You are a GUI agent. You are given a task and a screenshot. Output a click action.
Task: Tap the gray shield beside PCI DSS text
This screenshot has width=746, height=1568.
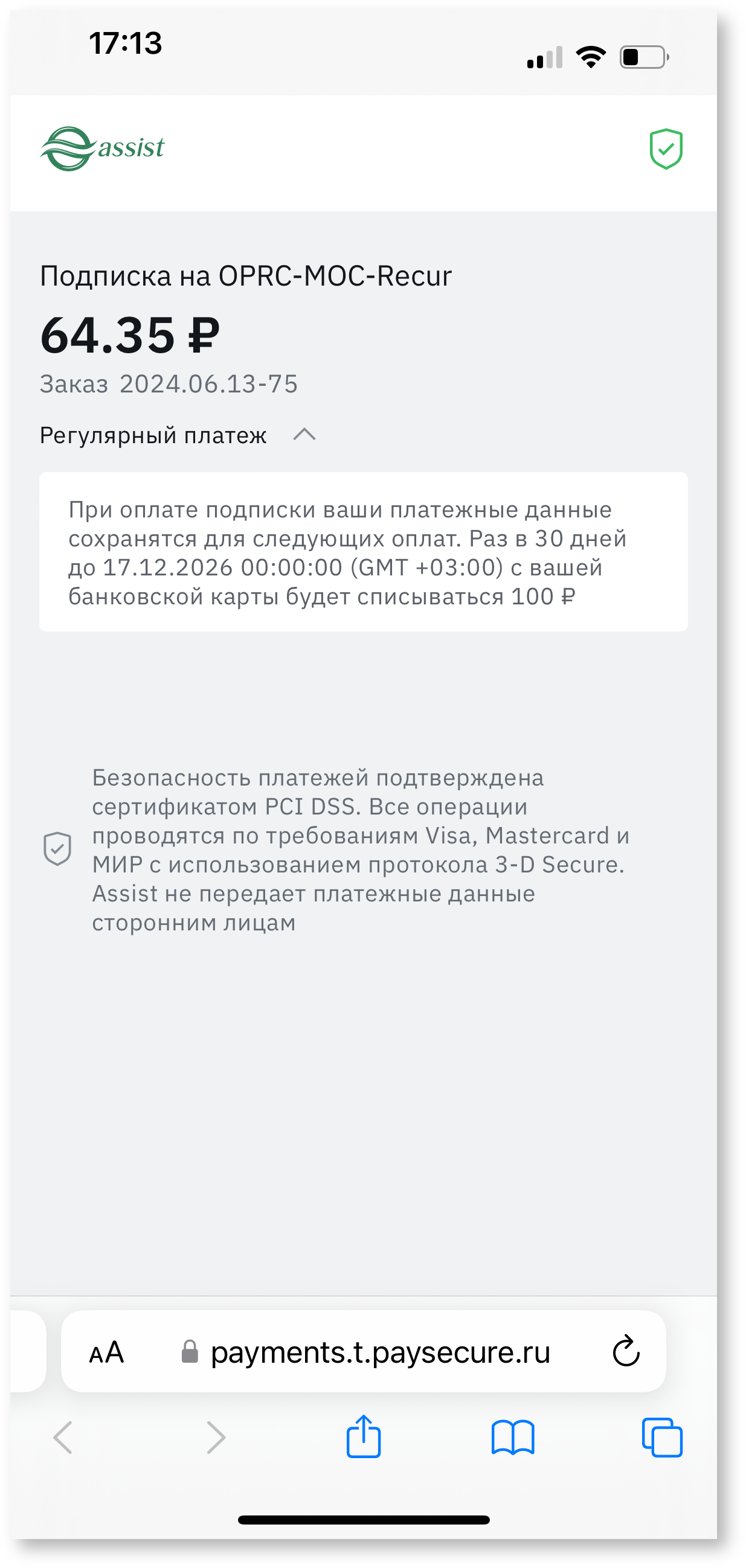tap(57, 848)
